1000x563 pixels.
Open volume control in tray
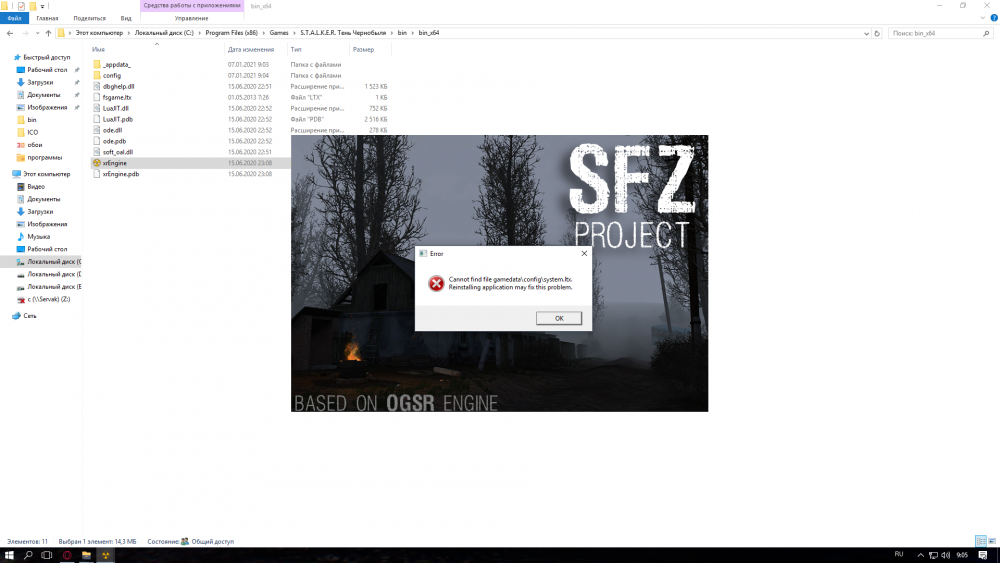pos(945,555)
